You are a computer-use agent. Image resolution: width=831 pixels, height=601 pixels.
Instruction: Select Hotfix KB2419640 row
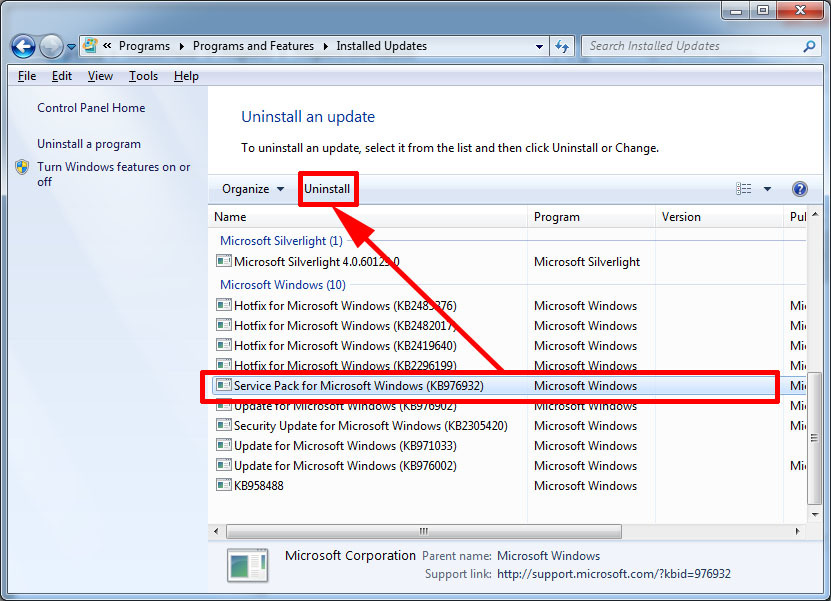(509, 346)
